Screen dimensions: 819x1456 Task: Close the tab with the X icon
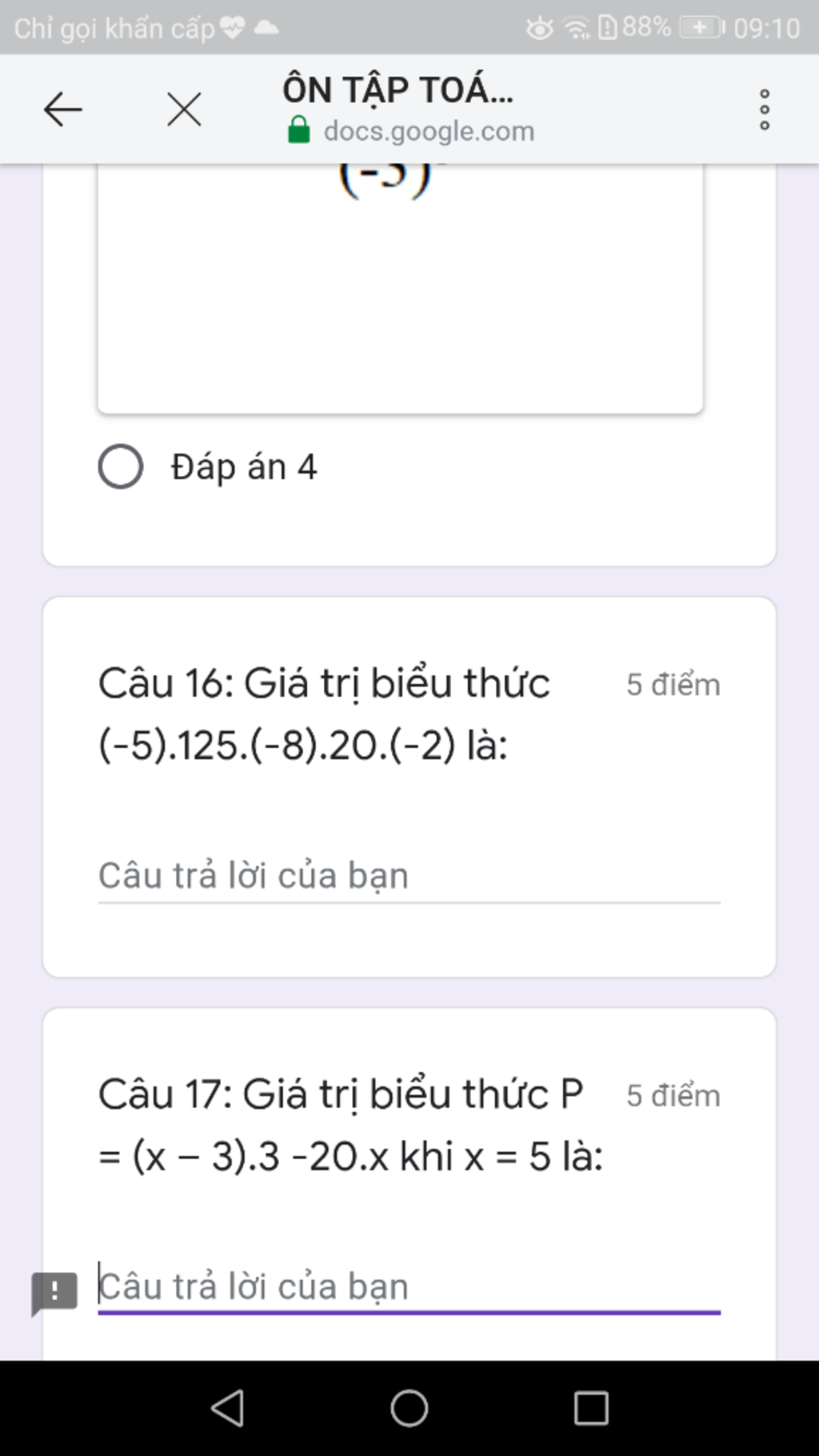click(184, 110)
